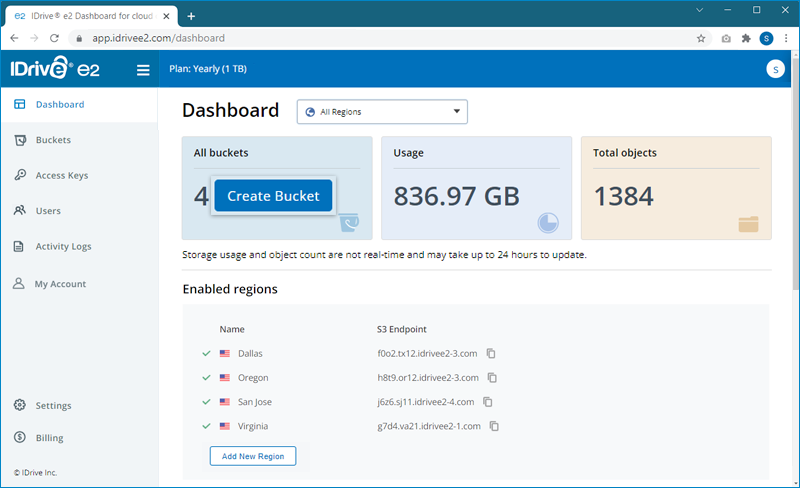Copy the Oregon S3 endpoint
This screenshot has width=800, height=488.
(492, 378)
